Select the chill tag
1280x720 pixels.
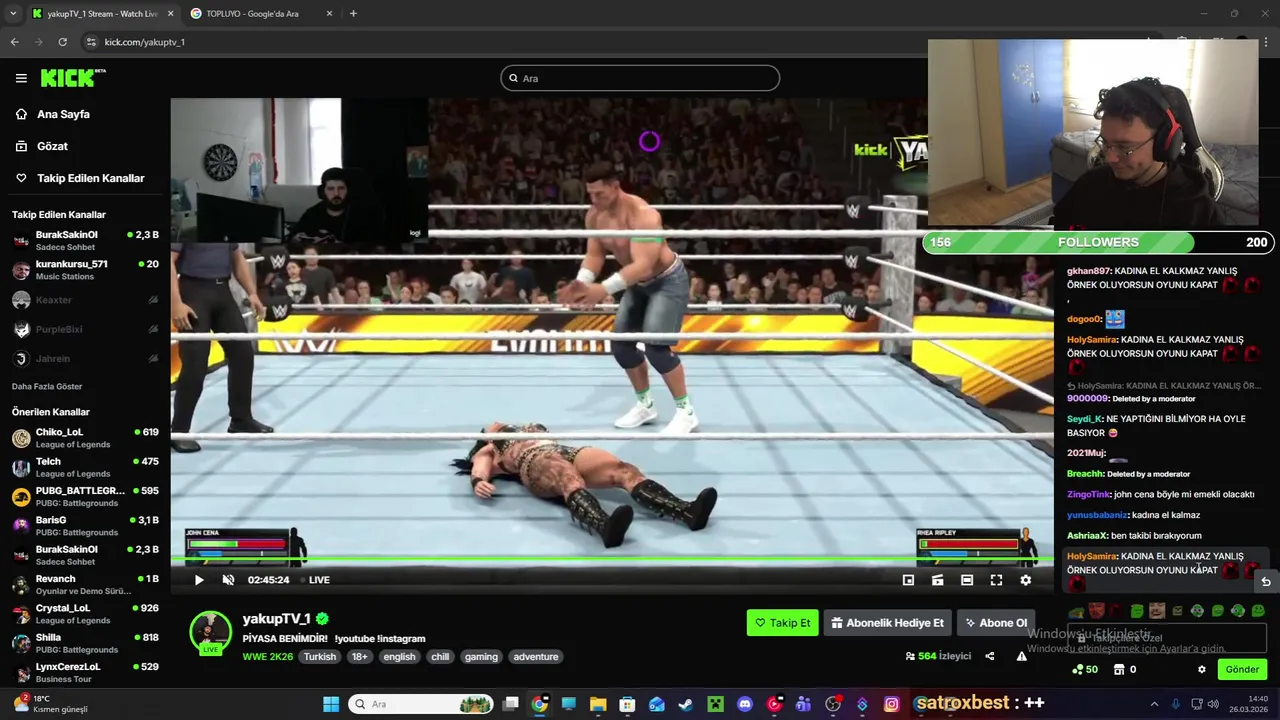point(440,657)
